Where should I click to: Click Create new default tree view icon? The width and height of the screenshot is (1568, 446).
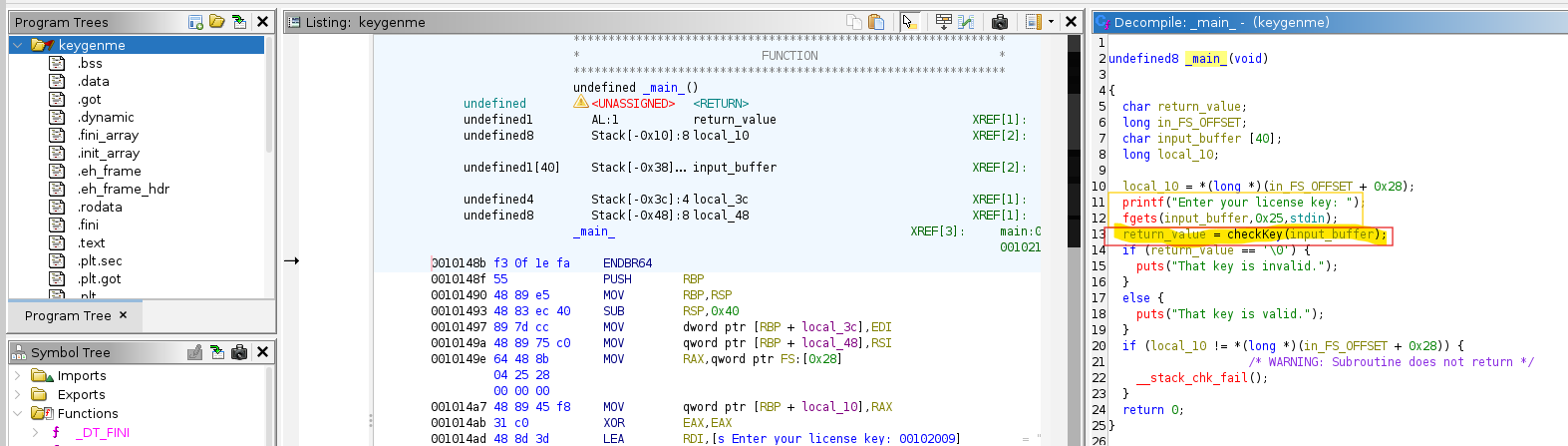195,21
